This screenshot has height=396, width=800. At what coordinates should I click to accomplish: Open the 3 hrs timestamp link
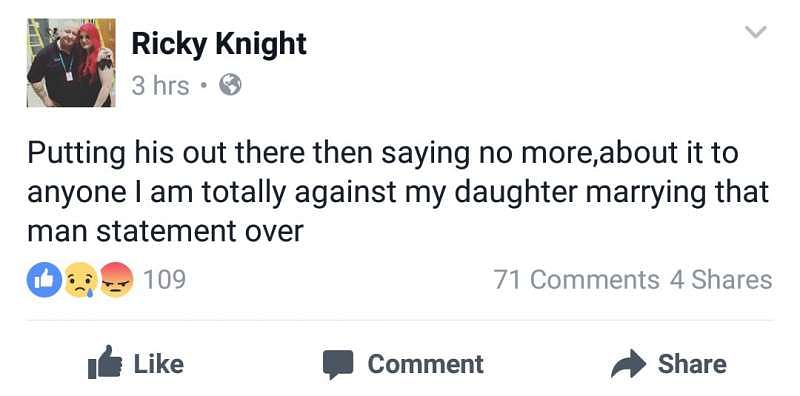point(160,85)
